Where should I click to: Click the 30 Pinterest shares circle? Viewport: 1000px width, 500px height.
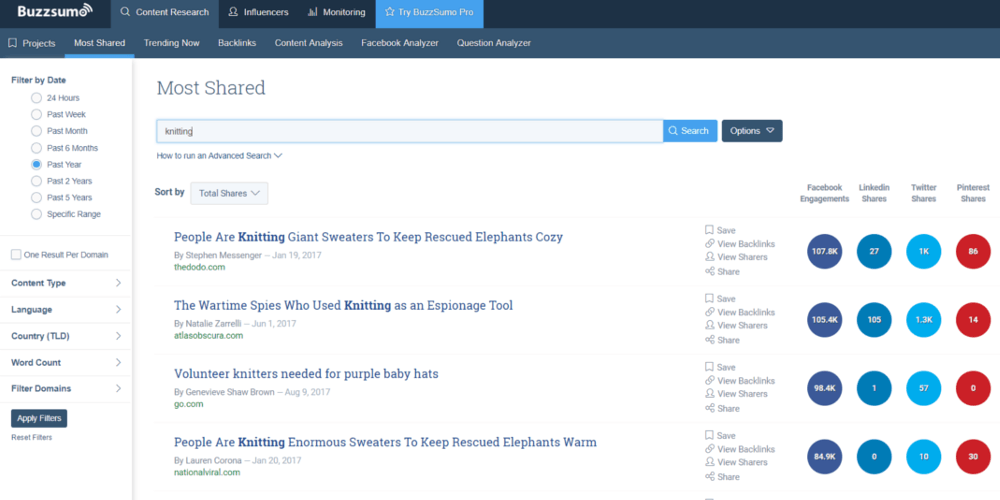[x=973, y=457]
